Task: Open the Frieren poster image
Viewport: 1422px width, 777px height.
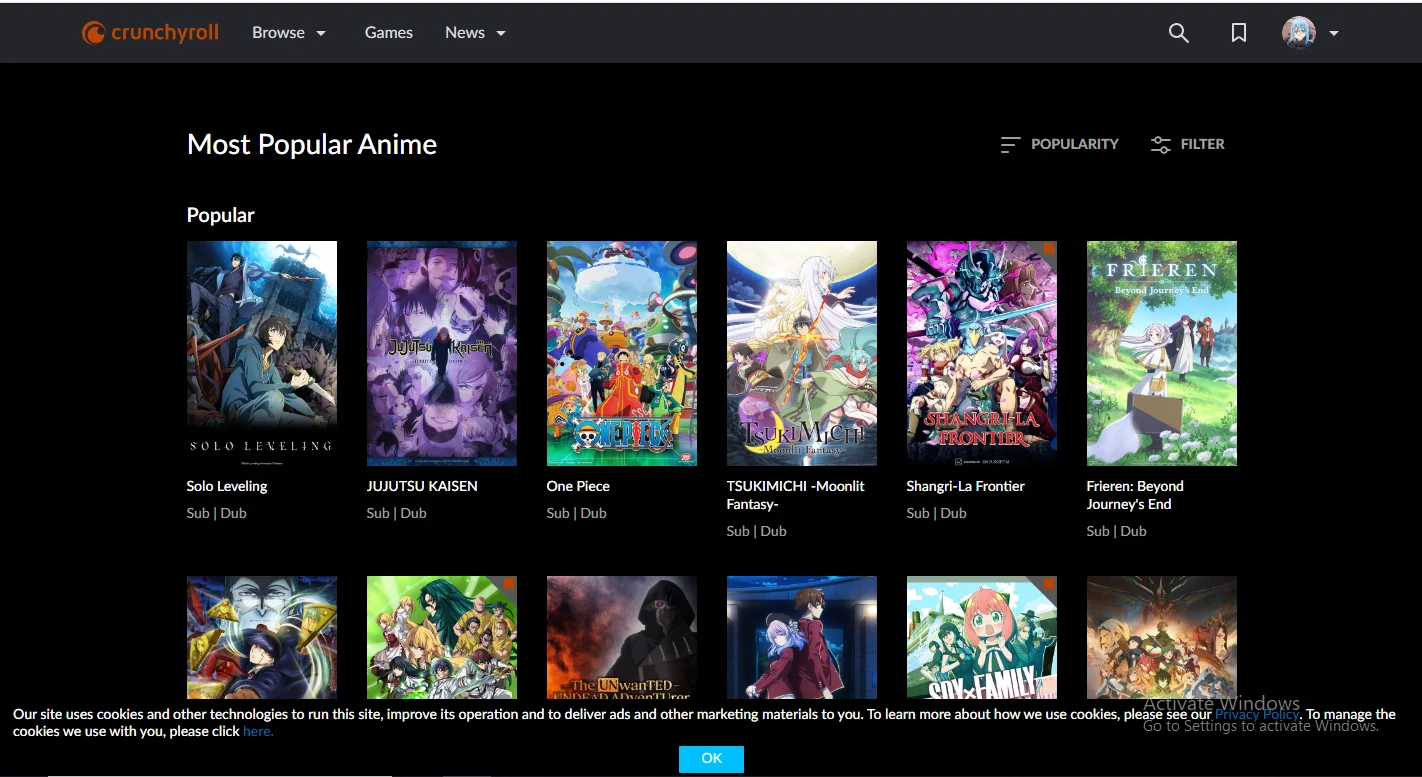Action: tap(1162, 353)
